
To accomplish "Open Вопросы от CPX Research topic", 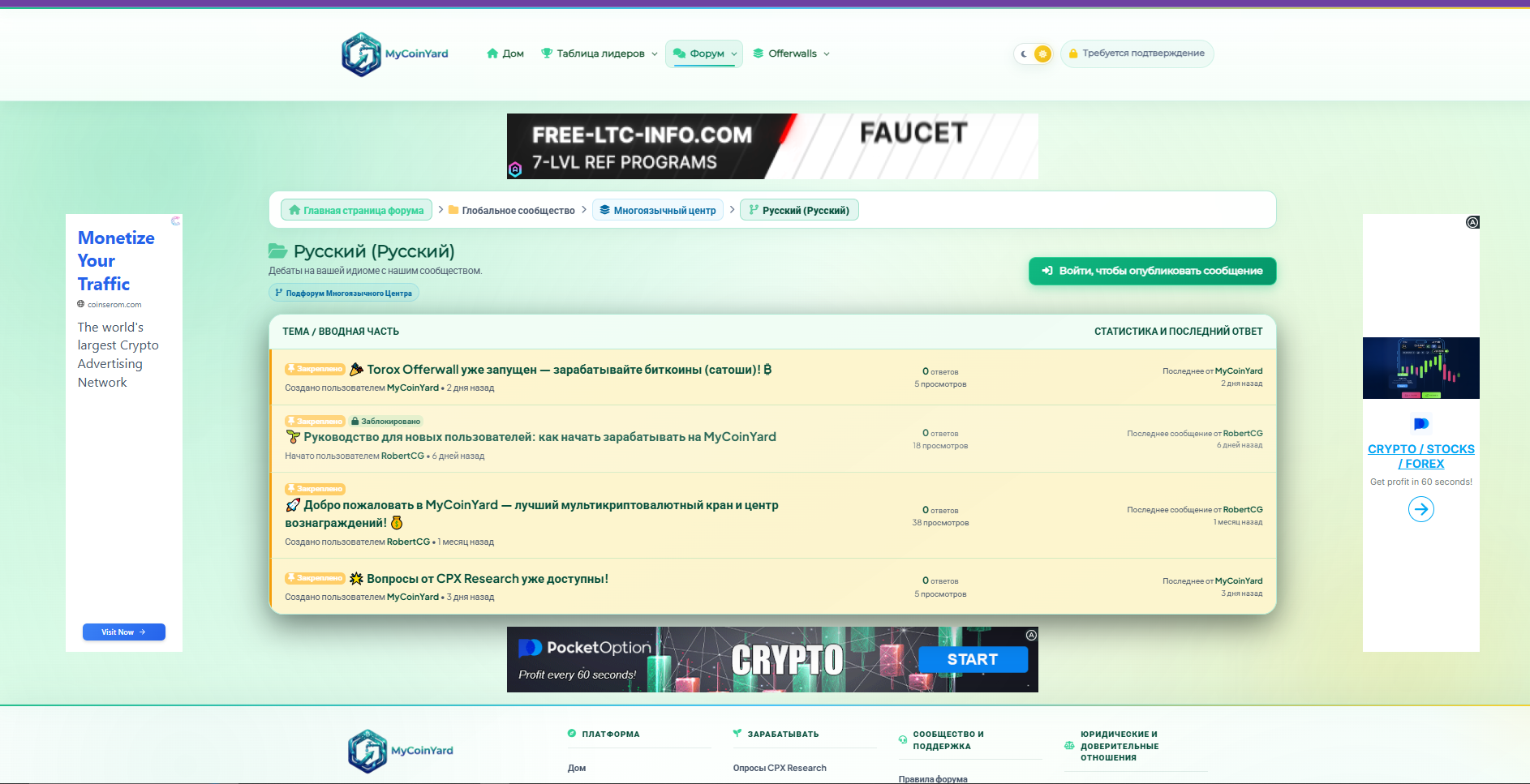I will point(487,579).
